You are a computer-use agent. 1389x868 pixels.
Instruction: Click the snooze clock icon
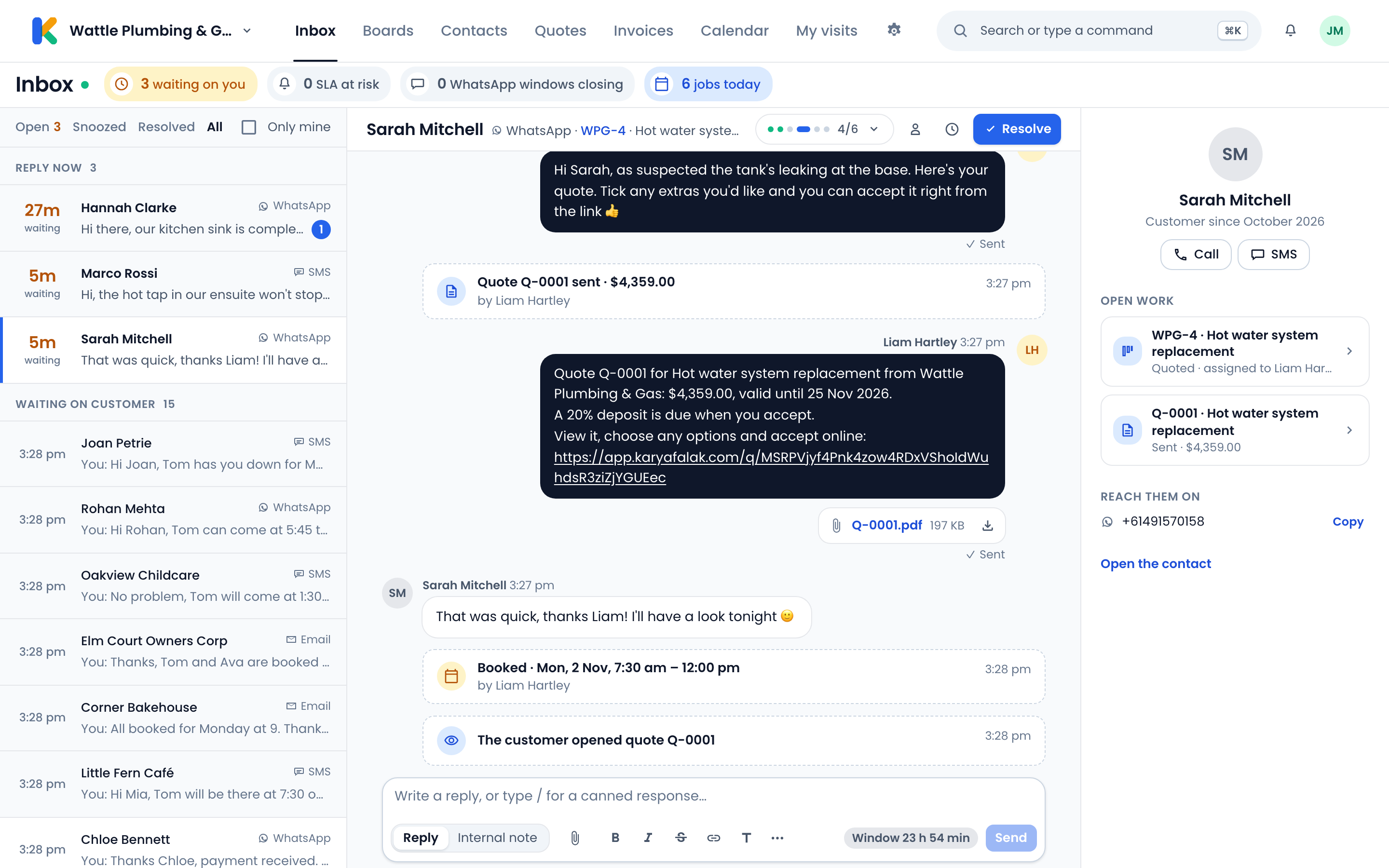(x=952, y=129)
